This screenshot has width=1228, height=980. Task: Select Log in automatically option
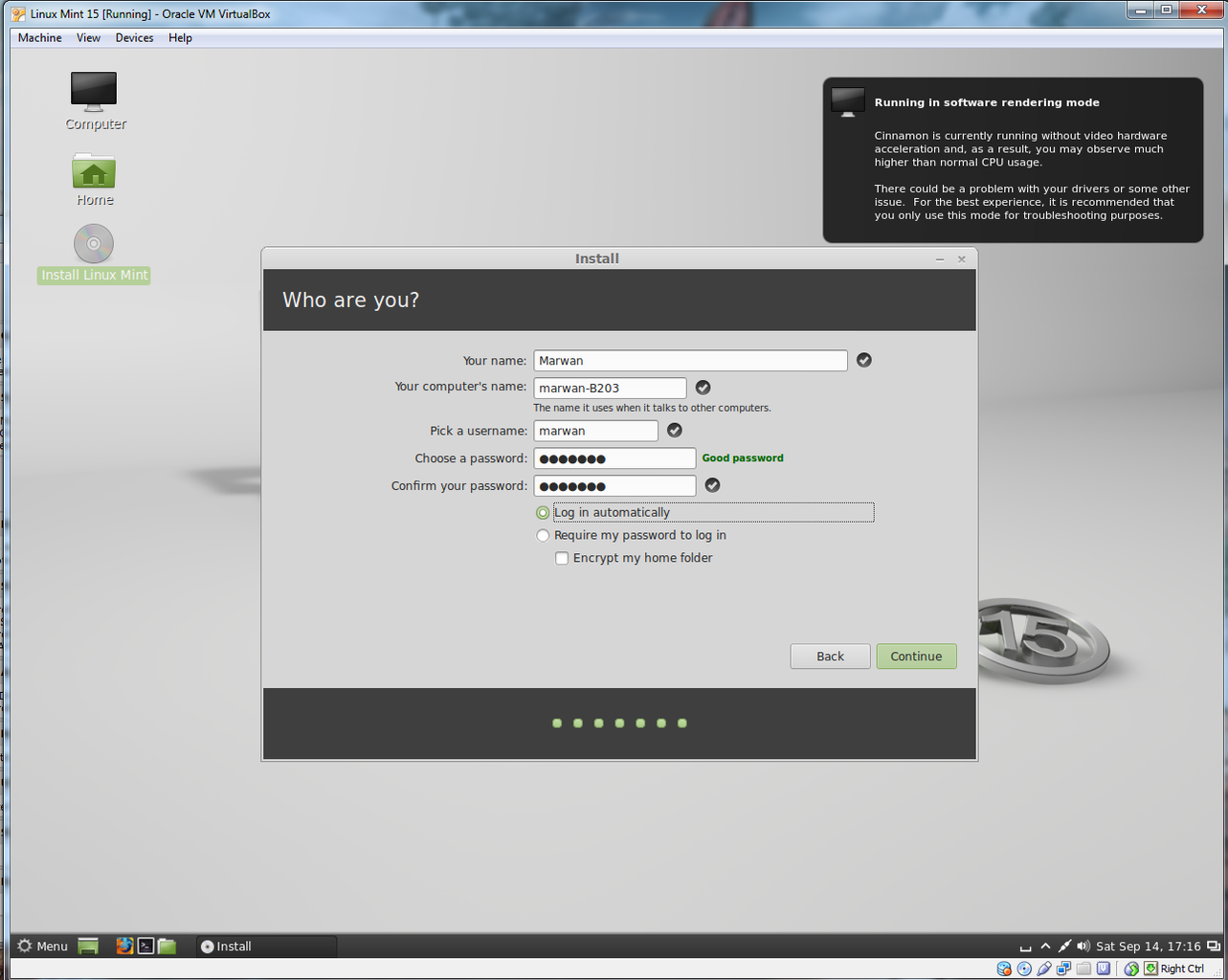pos(543,512)
